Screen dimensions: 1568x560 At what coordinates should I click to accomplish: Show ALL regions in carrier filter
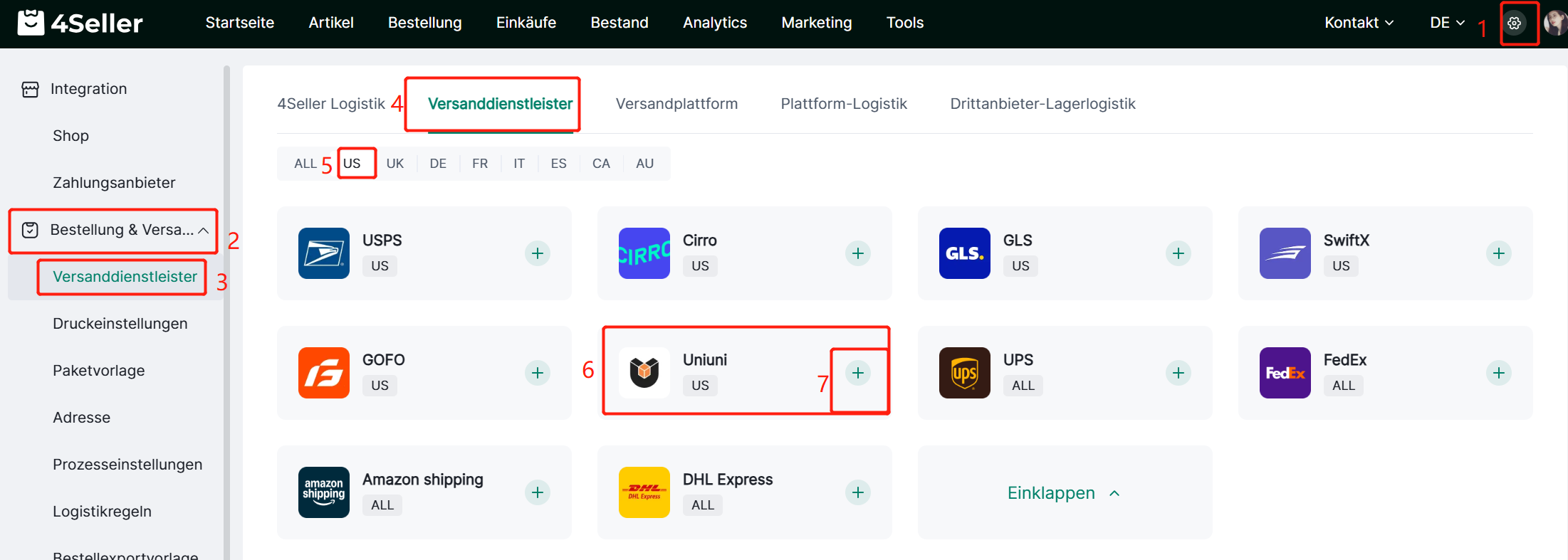305,164
